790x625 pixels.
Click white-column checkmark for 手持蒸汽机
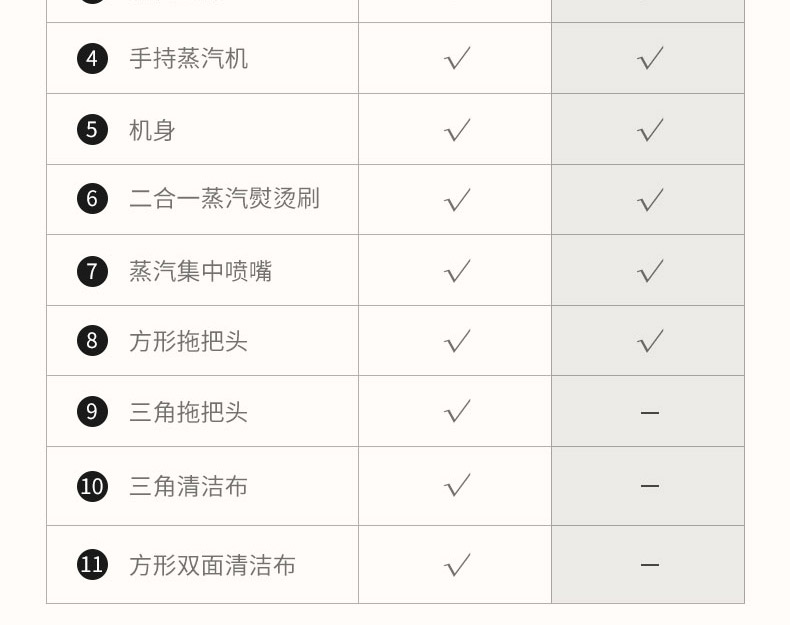pyautogui.click(x=457, y=59)
